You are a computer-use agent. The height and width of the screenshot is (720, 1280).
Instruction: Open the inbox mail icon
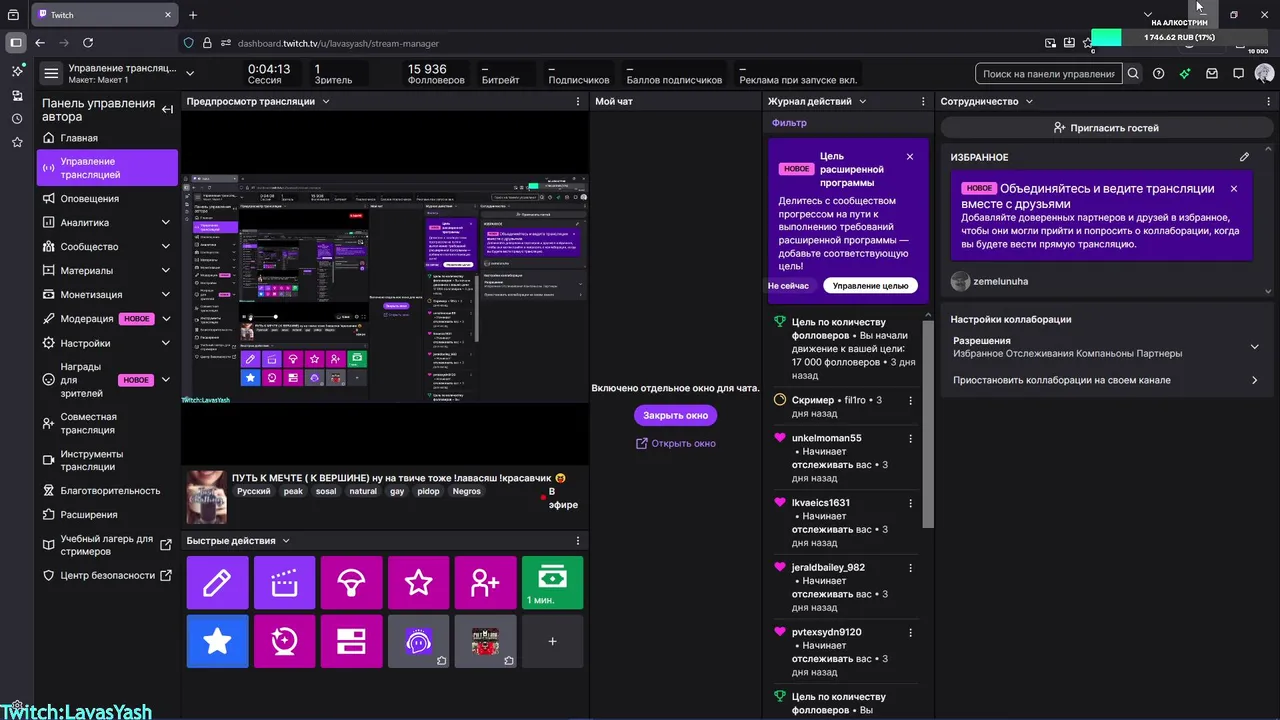pos(1212,74)
